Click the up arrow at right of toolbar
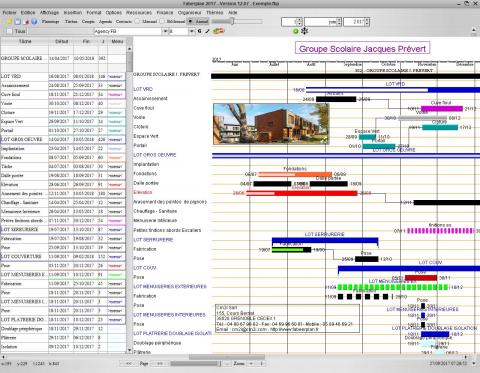The width and height of the screenshot is (480, 373). point(474,30)
